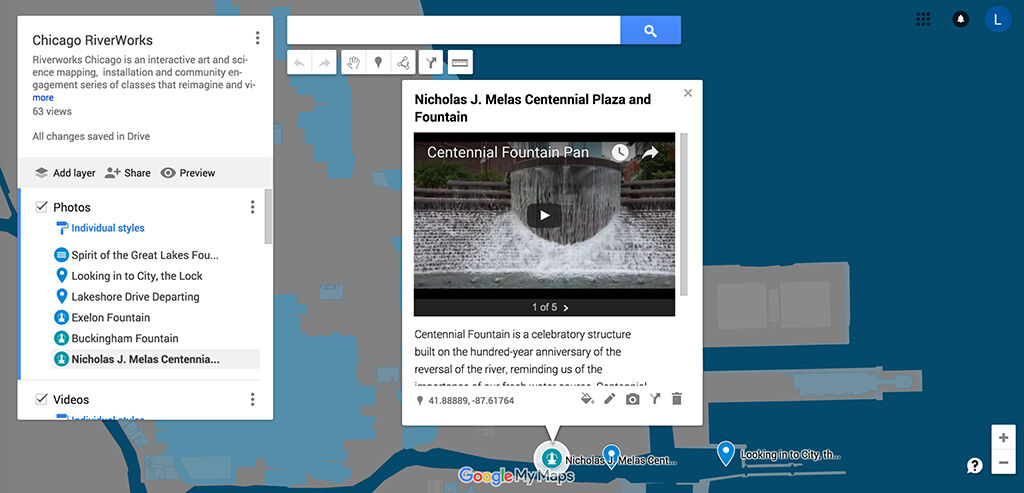Click the video share arrow icon
Image resolution: width=1024 pixels, height=493 pixels.
[x=650, y=153]
